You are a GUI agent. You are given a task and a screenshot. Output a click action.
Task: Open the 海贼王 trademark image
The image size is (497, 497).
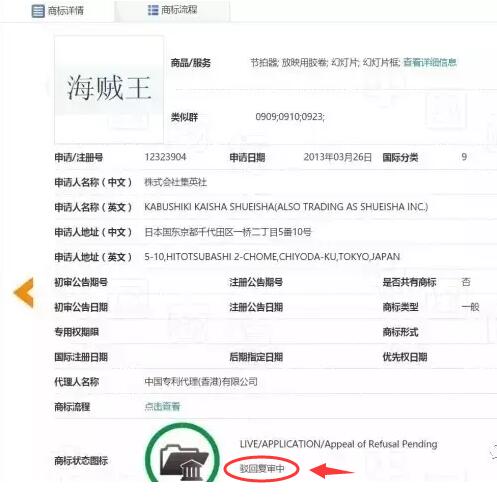point(109,89)
